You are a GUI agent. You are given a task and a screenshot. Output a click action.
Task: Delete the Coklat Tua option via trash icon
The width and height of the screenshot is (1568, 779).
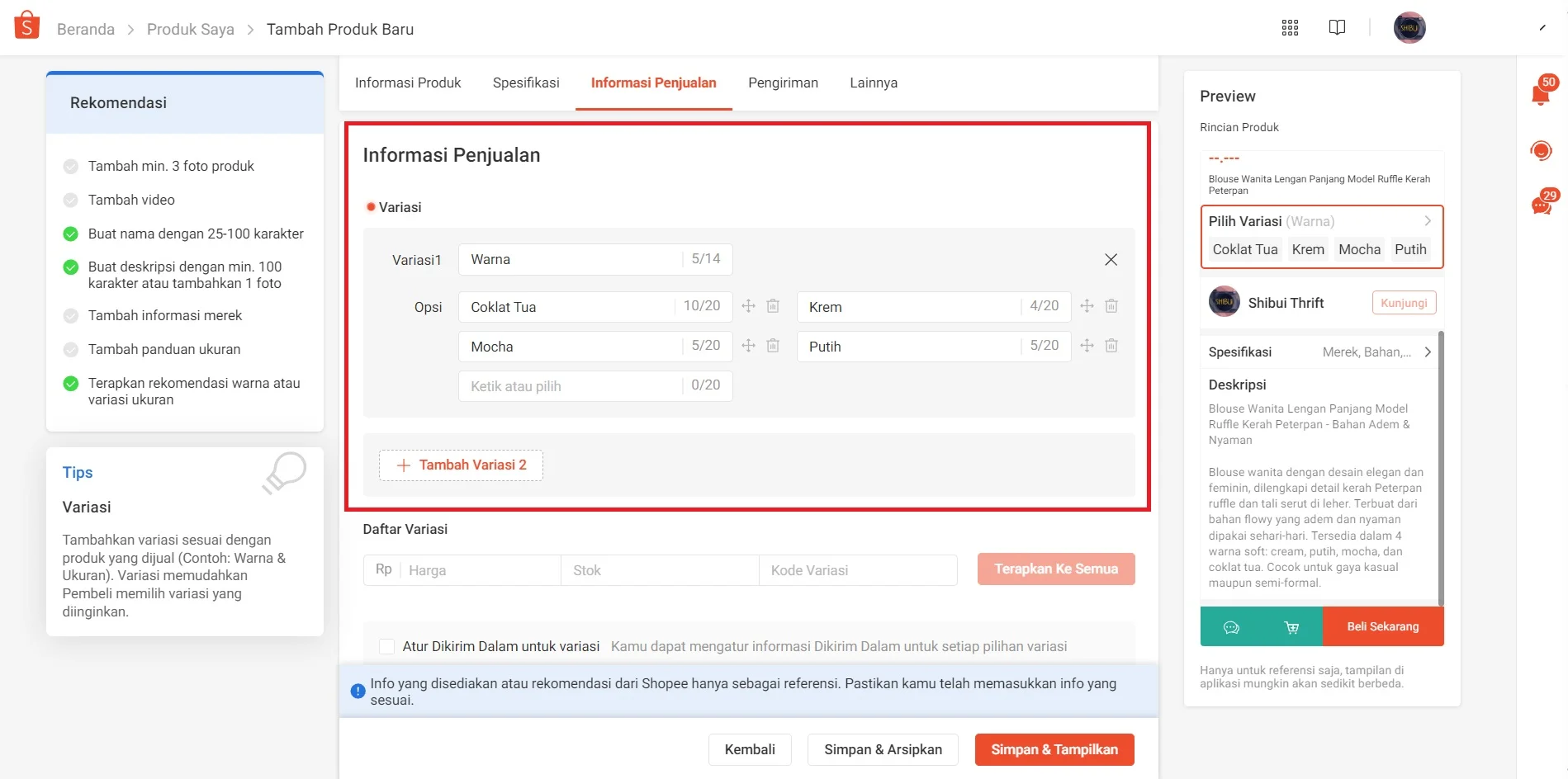point(773,305)
